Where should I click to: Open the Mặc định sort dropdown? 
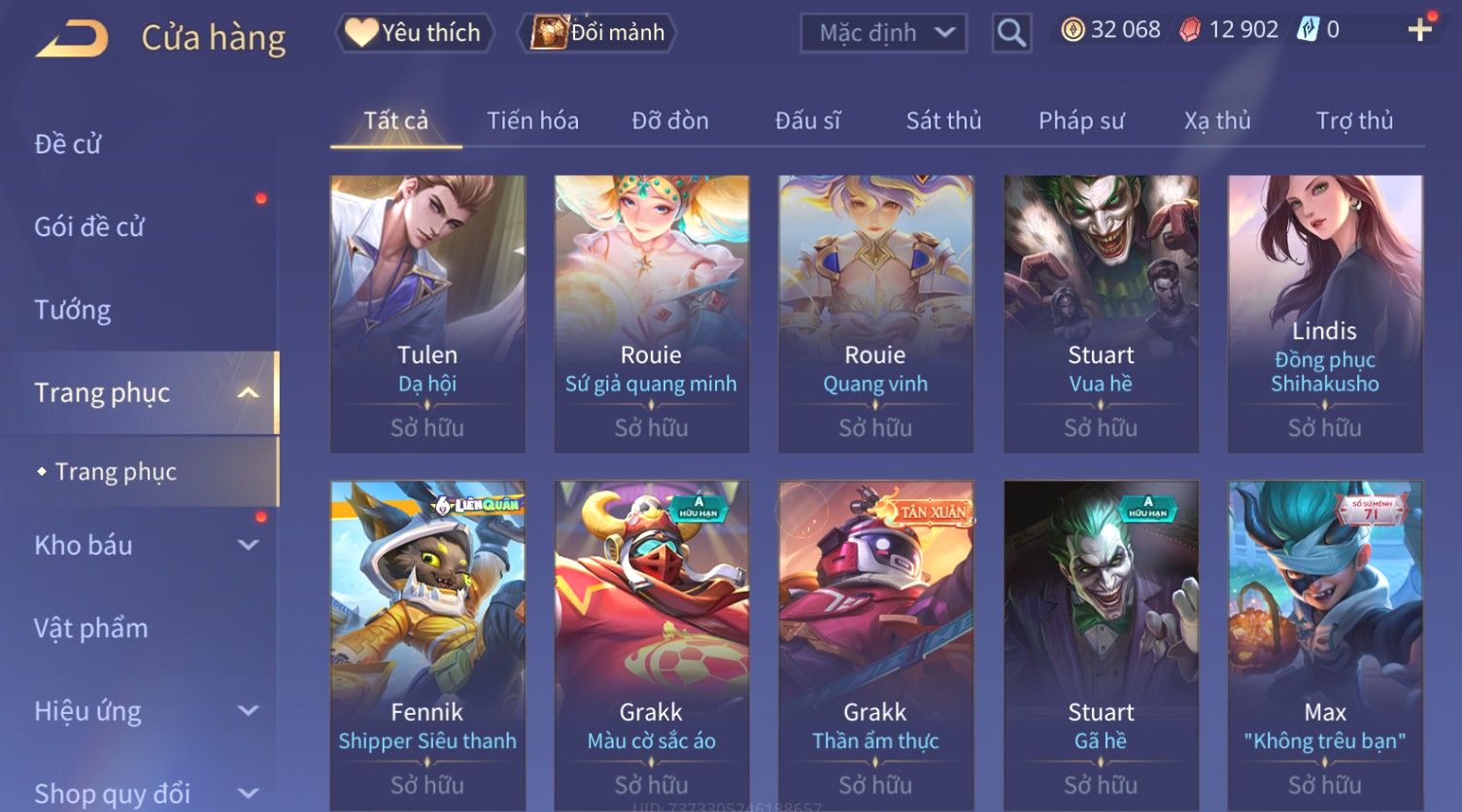point(884,33)
